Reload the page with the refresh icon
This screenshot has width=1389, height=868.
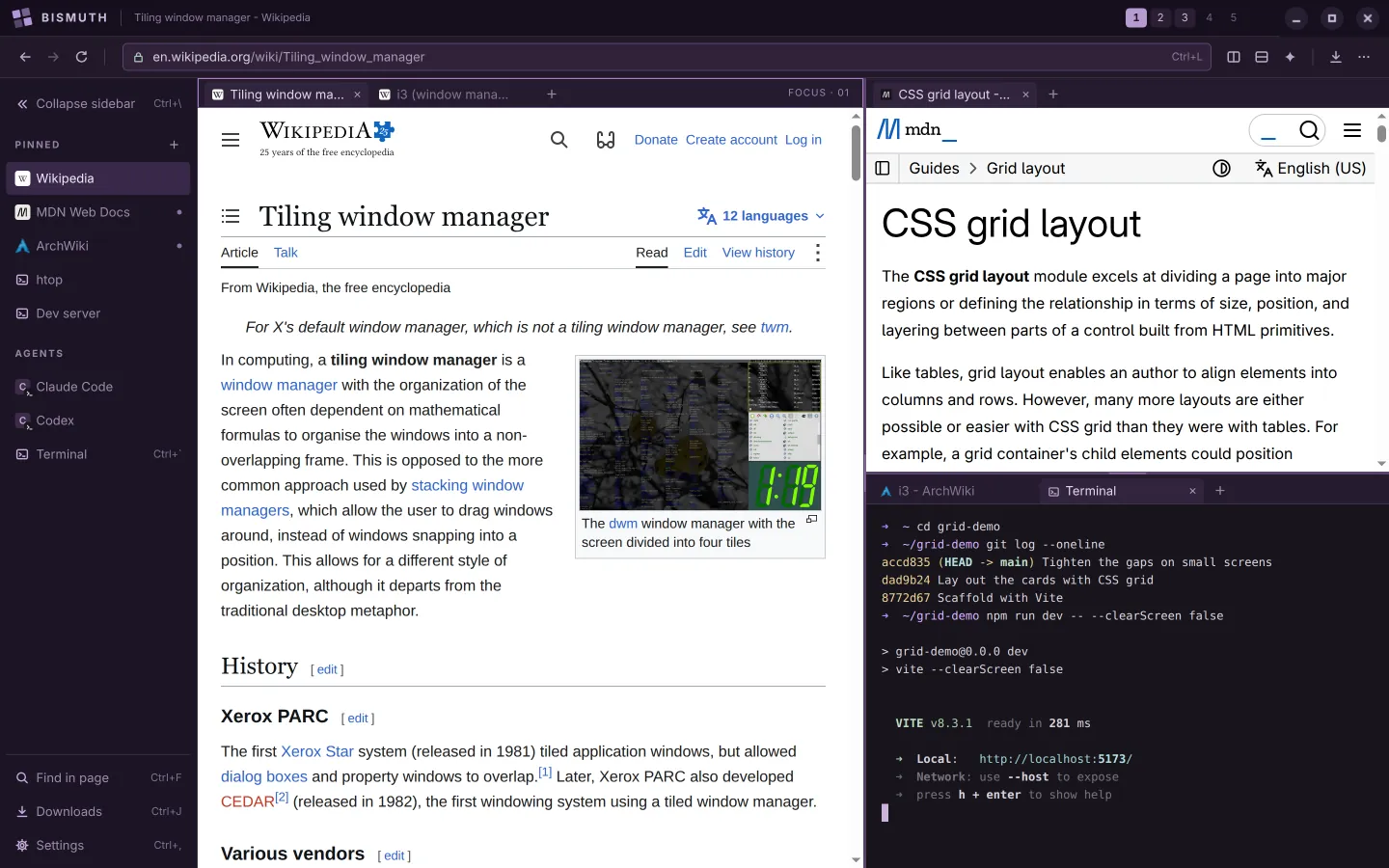(82, 57)
